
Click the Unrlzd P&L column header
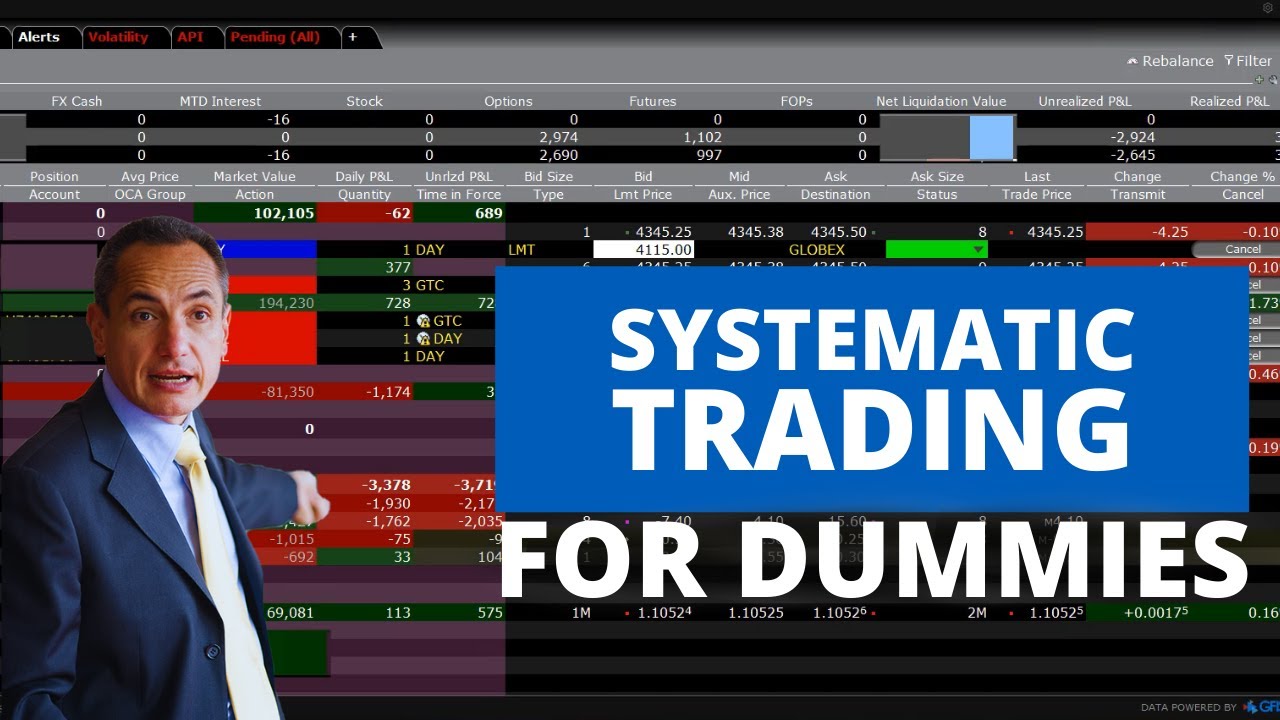pos(459,177)
